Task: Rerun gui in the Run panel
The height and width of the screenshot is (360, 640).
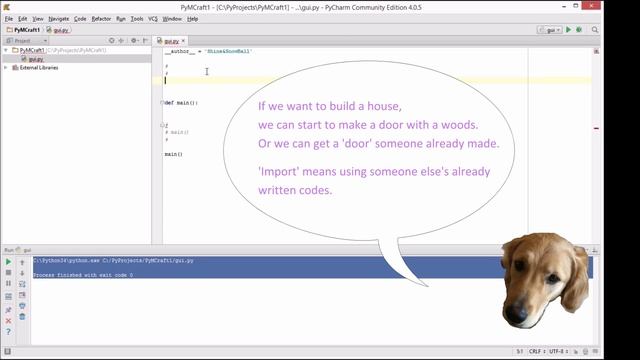Action: point(8,262)
